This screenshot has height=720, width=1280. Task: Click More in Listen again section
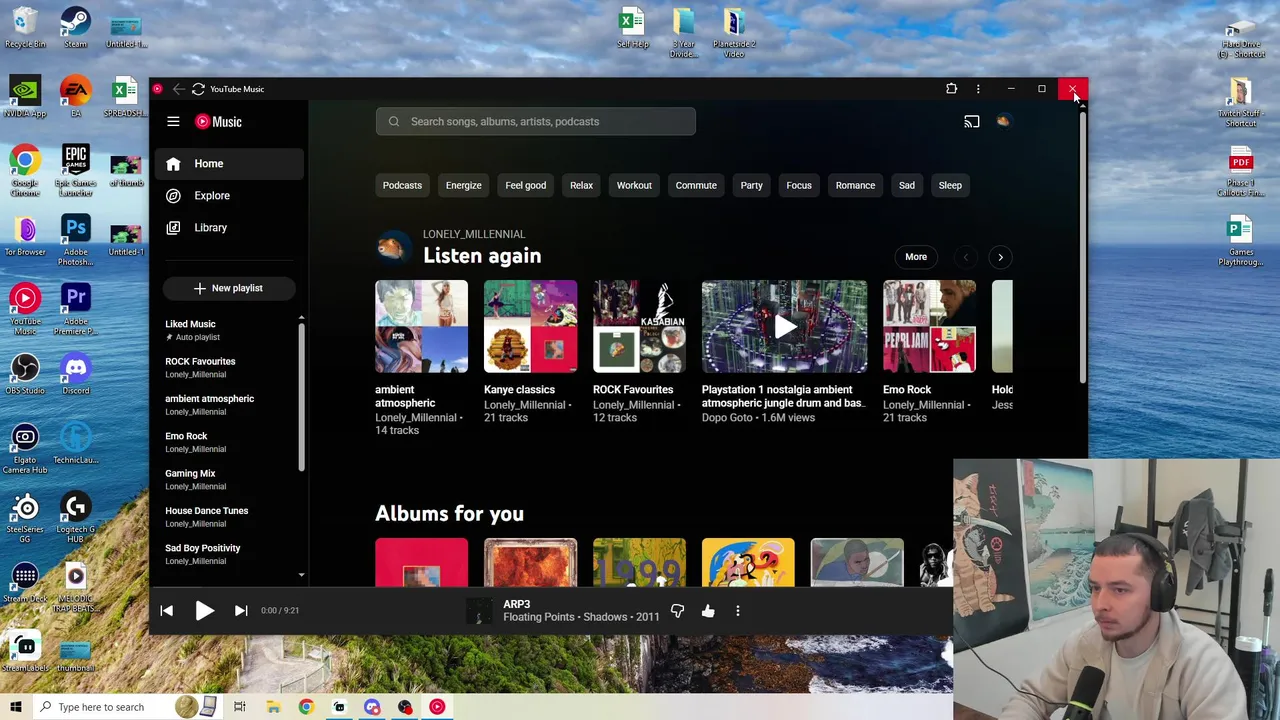coord(916,257)
